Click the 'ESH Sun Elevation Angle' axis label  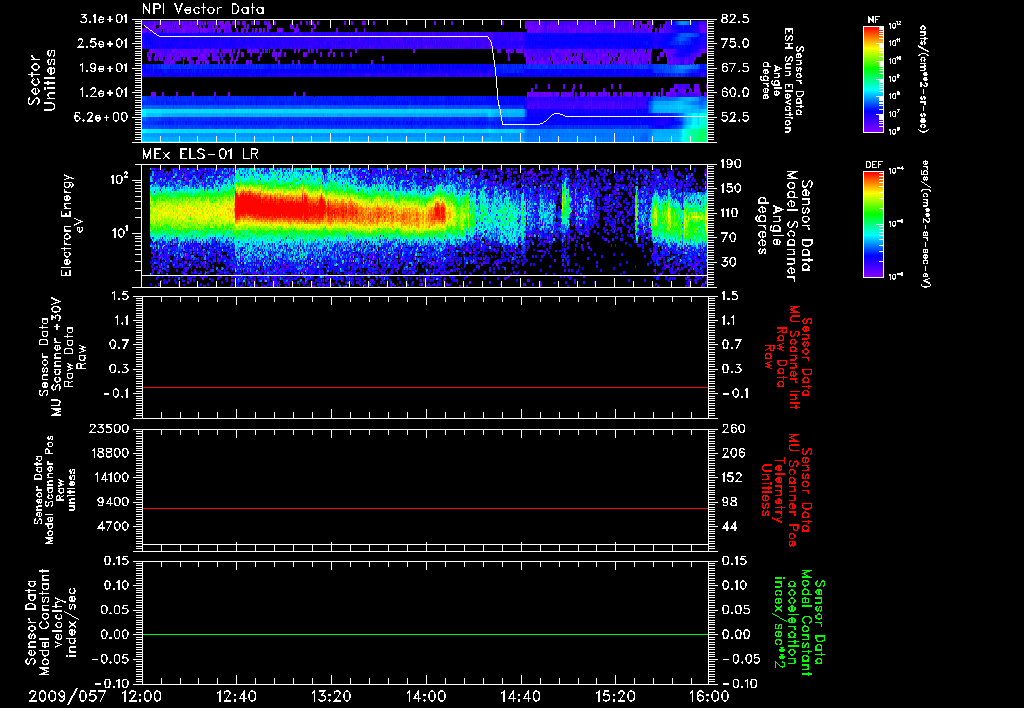pyautogui.click(x=782, y=80)
